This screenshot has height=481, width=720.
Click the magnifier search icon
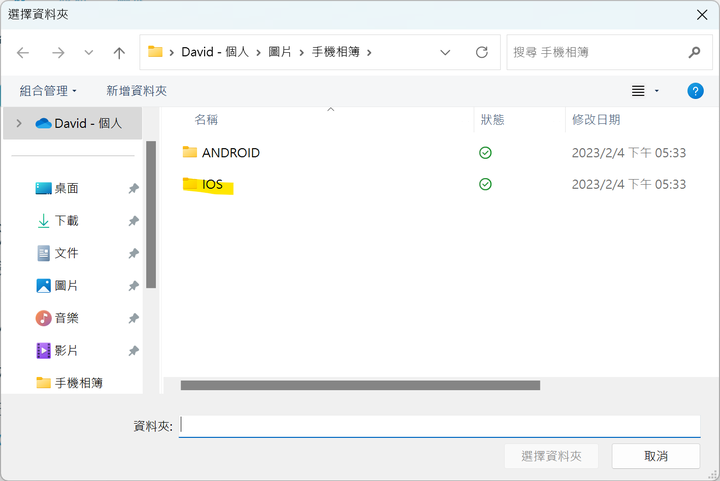[695, 52]
